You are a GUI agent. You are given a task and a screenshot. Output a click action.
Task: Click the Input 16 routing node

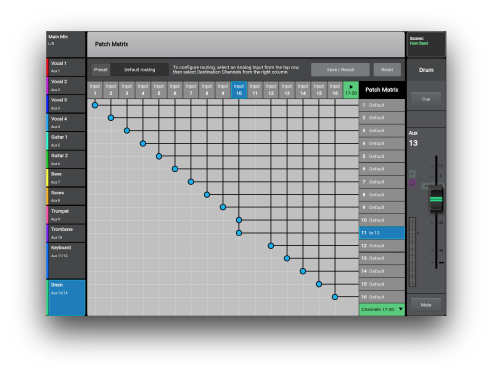[x=335, y=297]
